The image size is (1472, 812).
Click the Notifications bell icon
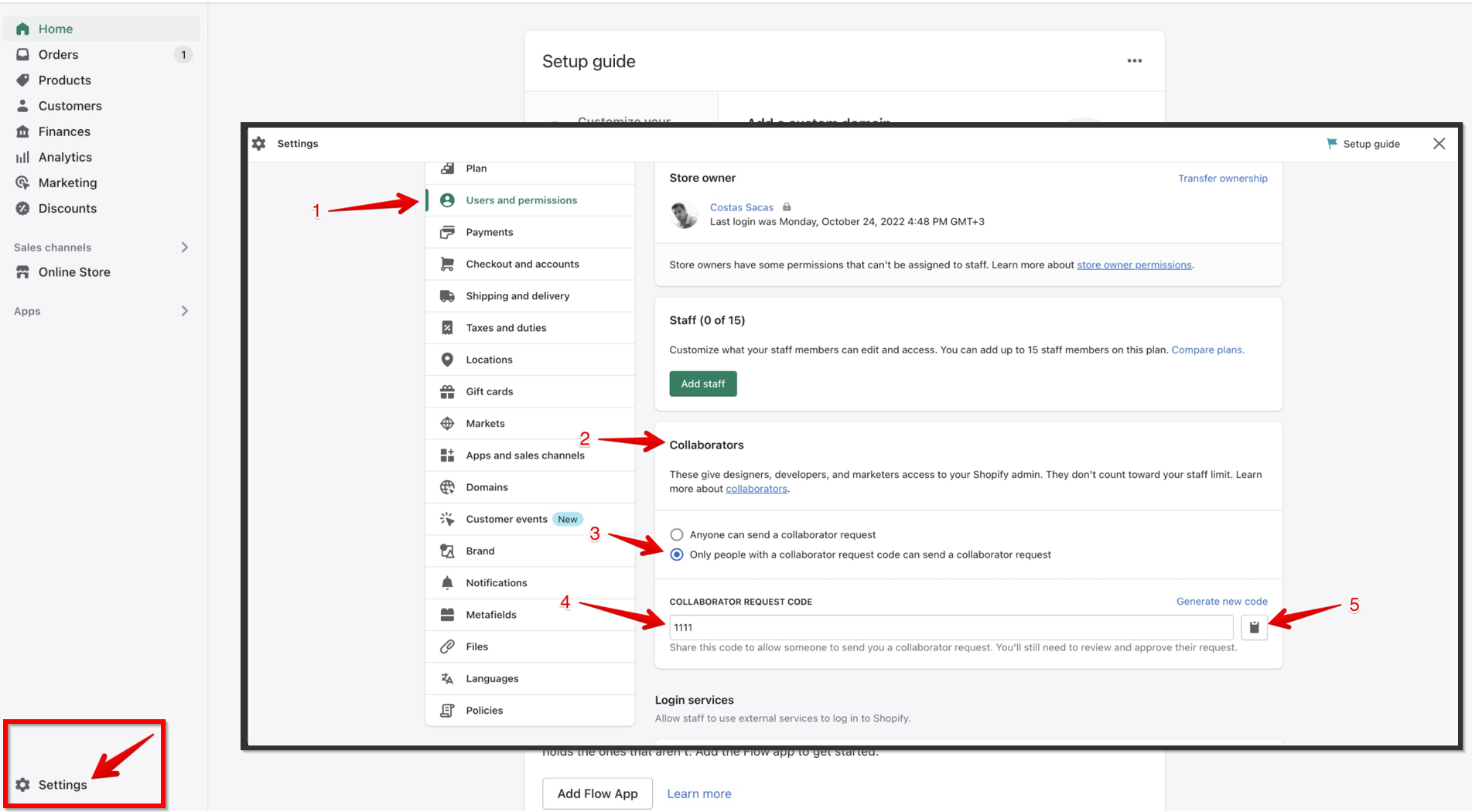coord(447,583)
